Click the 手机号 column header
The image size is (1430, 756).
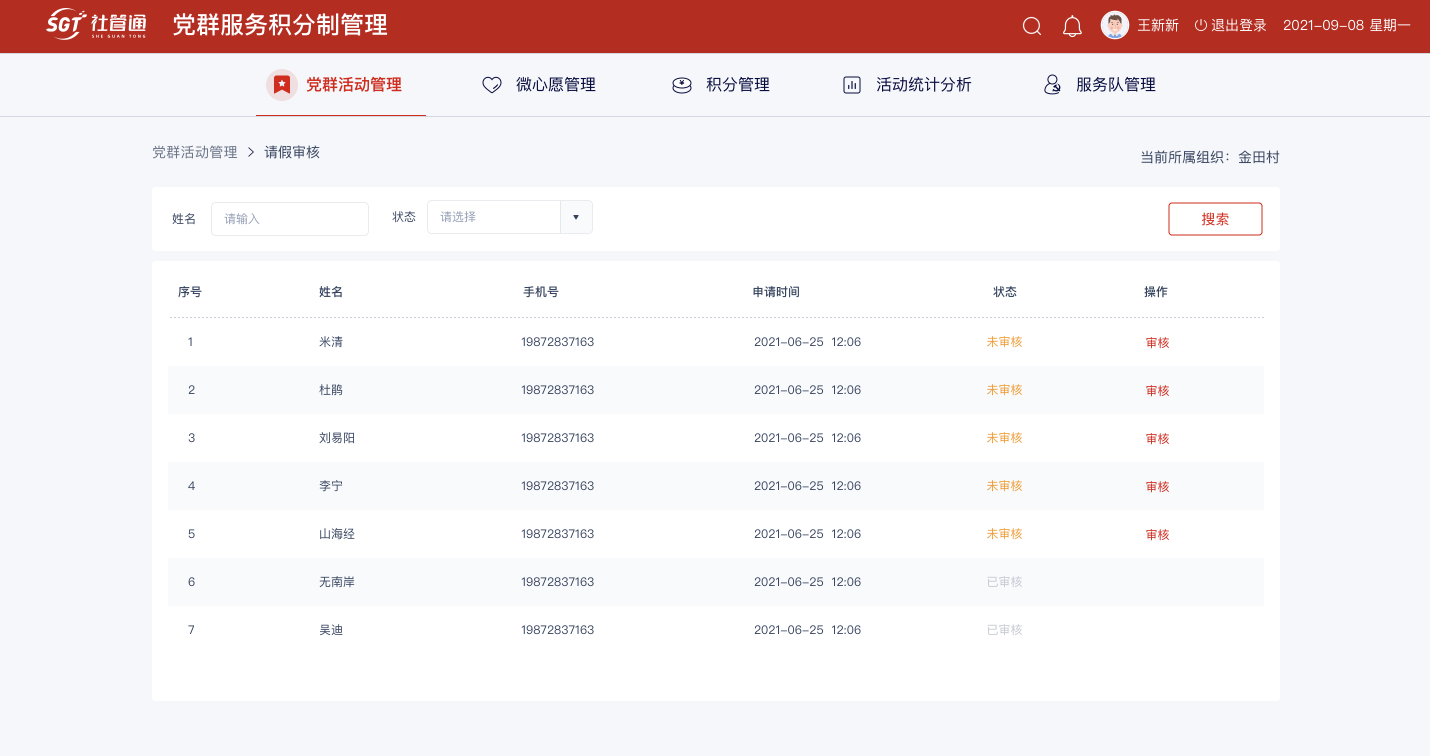pyautogui.click(x=541, y=292)
